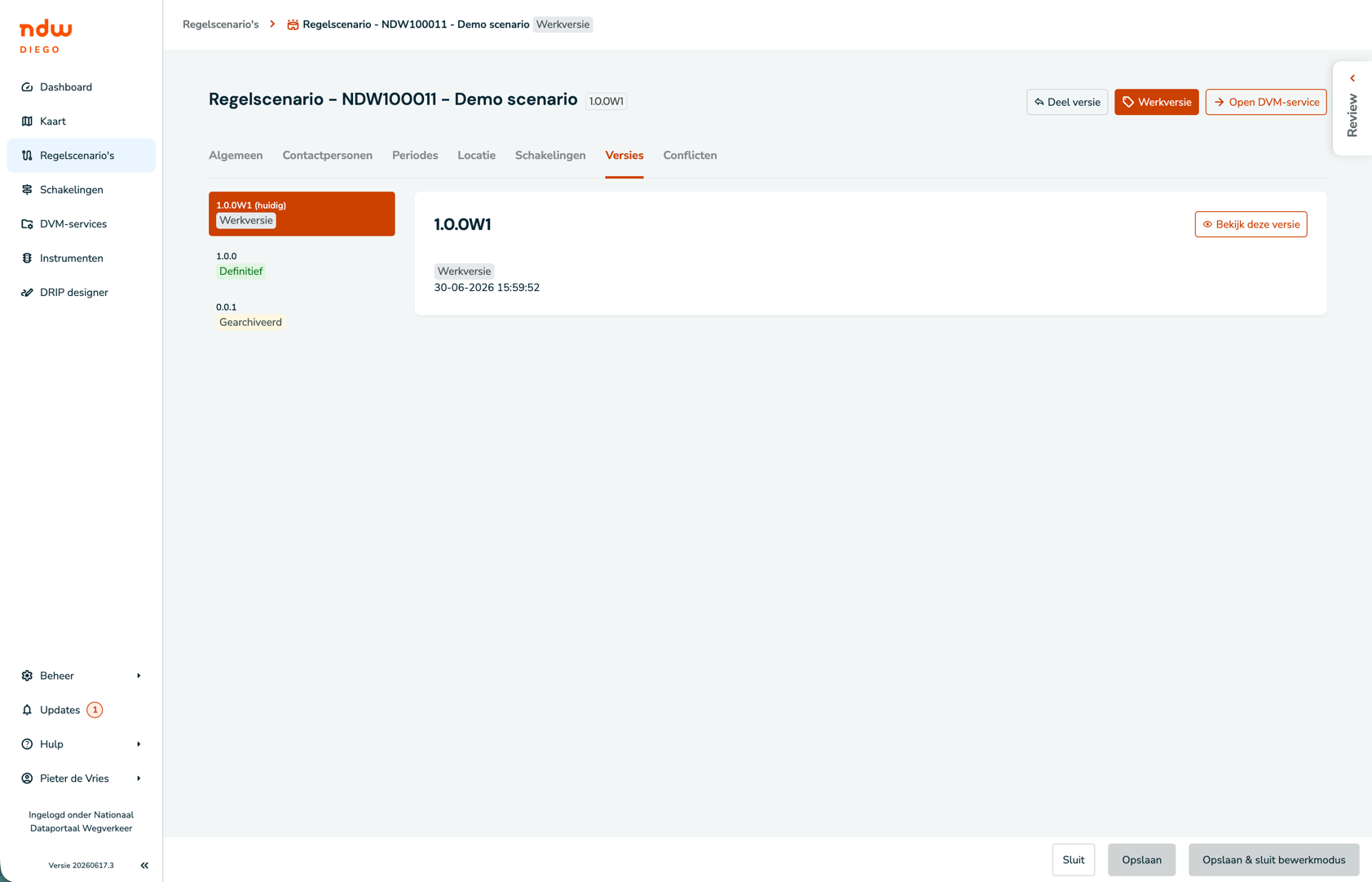
Task: Open DVM-services folder icon
Action: click(27, 224)
